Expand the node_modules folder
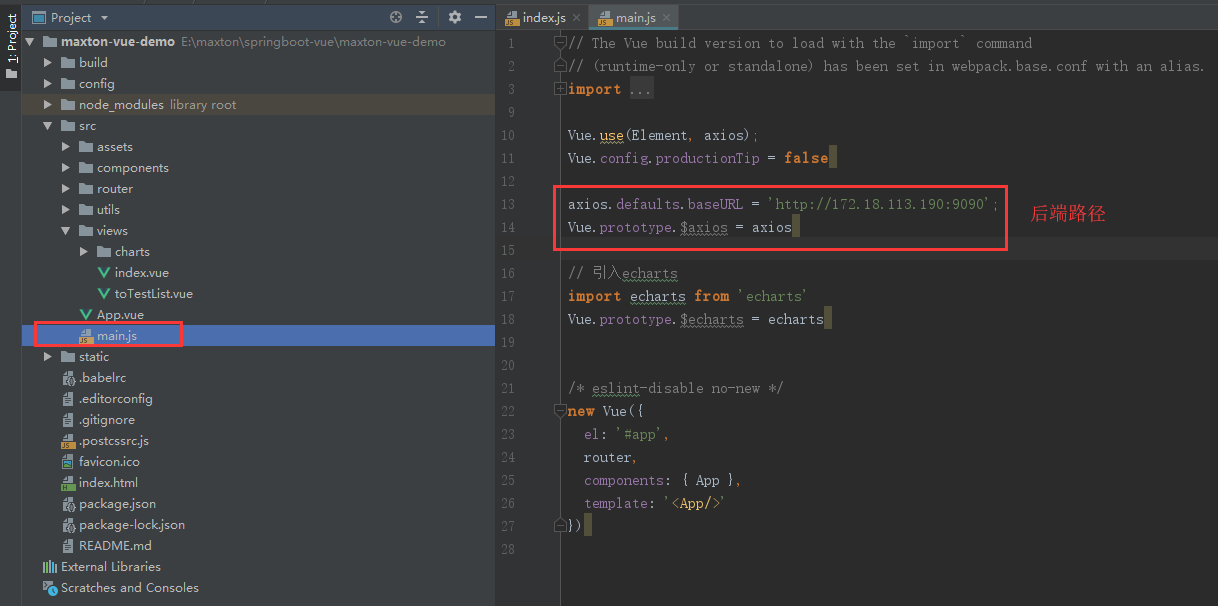The image size is (1218, 606). click(x=48, y=105)
